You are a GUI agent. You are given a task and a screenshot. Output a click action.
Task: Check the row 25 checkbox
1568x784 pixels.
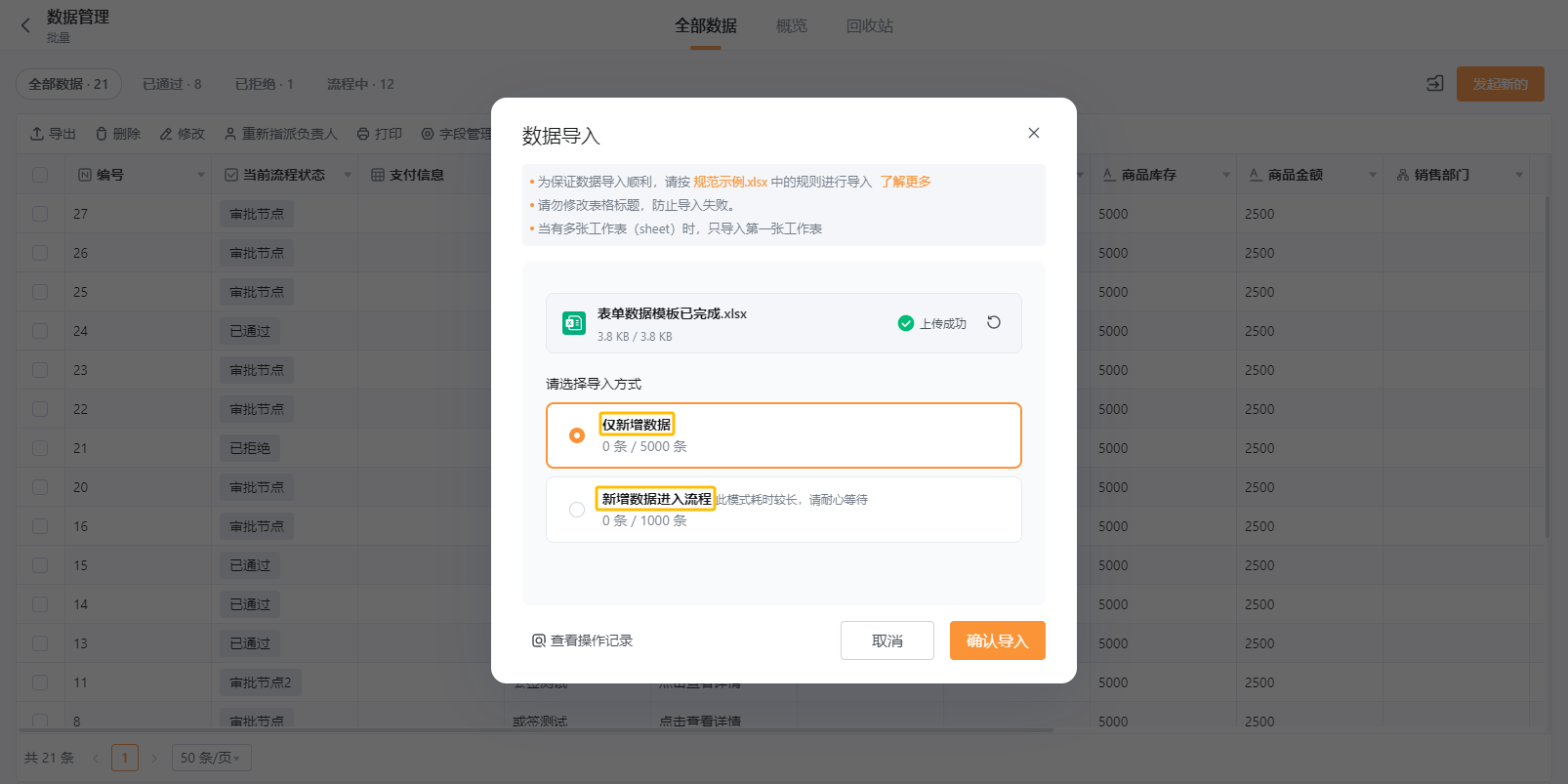(40, 292)
